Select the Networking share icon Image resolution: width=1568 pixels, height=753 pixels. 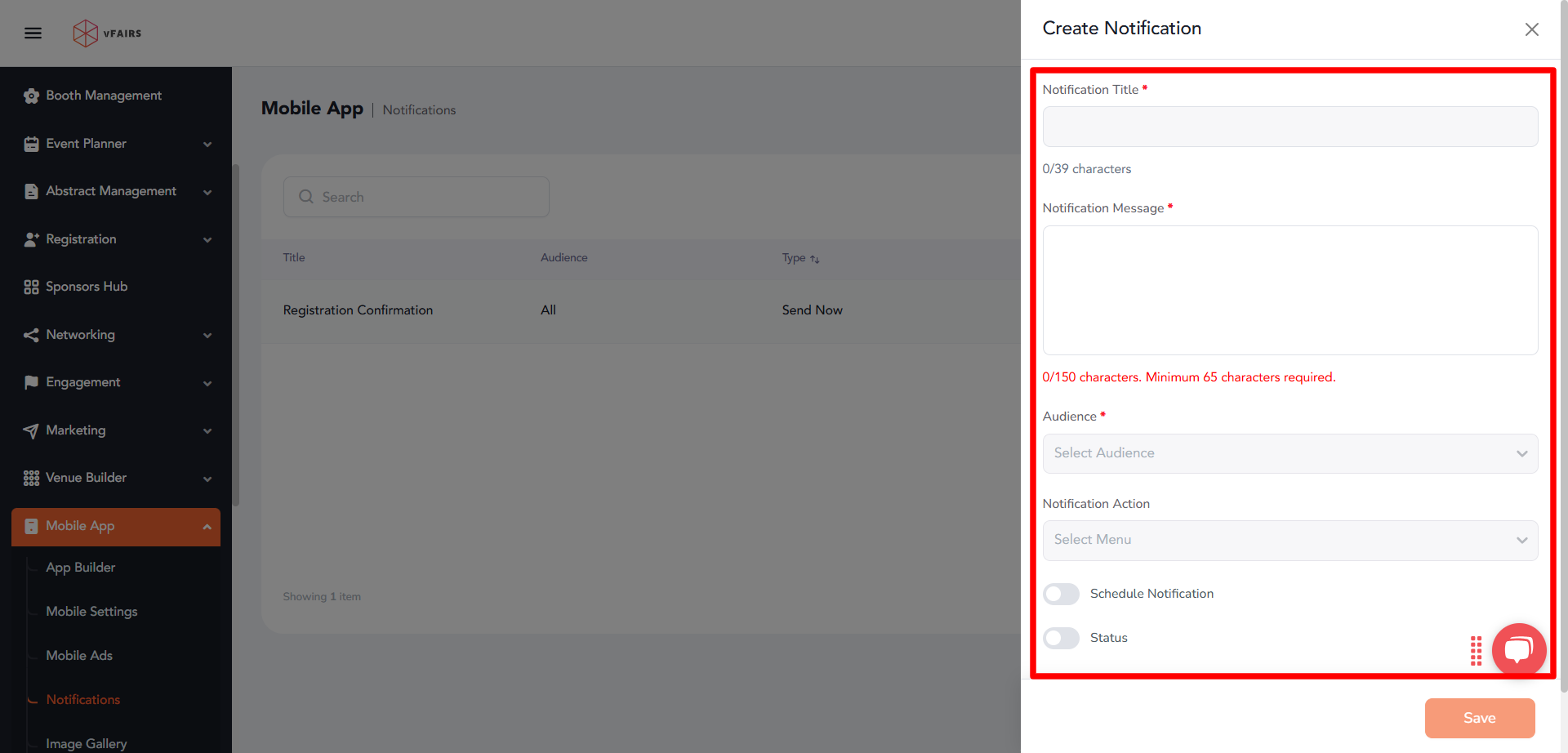pyautogui.click(x=31, y=335)
